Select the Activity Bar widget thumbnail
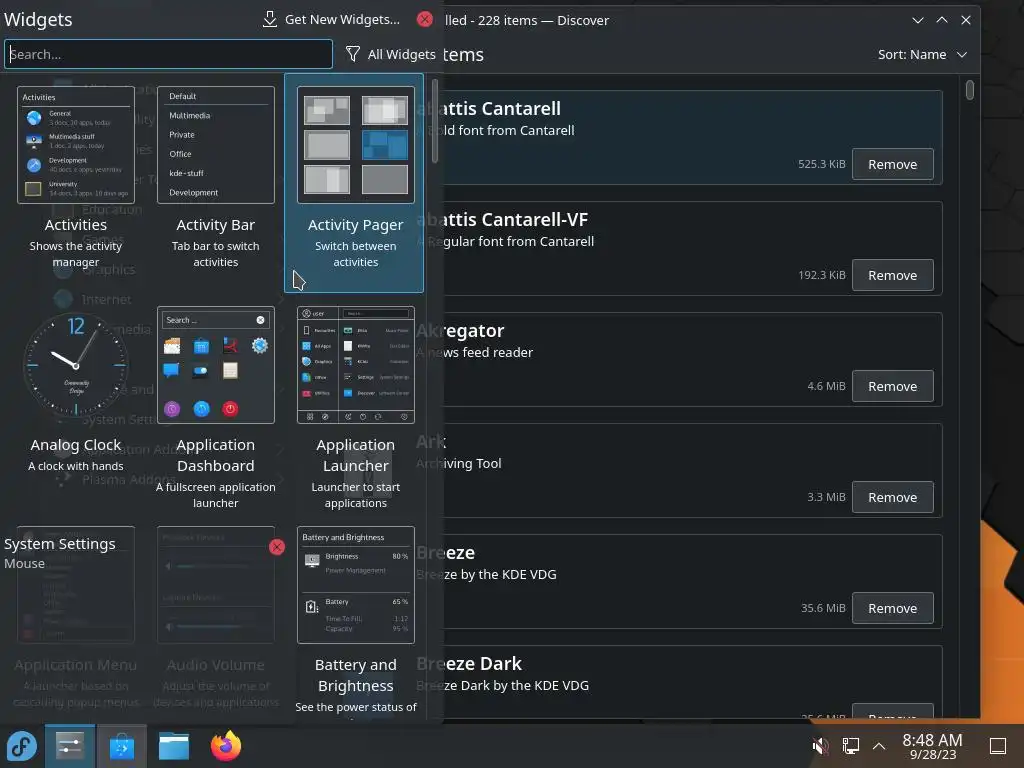 point(216,145)
